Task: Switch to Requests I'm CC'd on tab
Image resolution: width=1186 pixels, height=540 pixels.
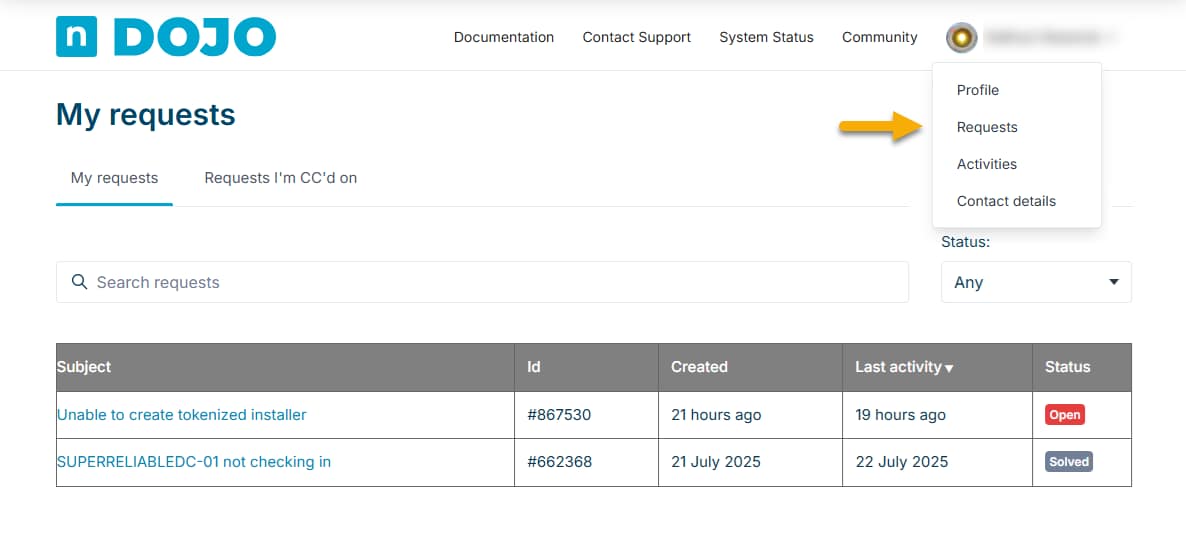Action: (x=280, y=178)
